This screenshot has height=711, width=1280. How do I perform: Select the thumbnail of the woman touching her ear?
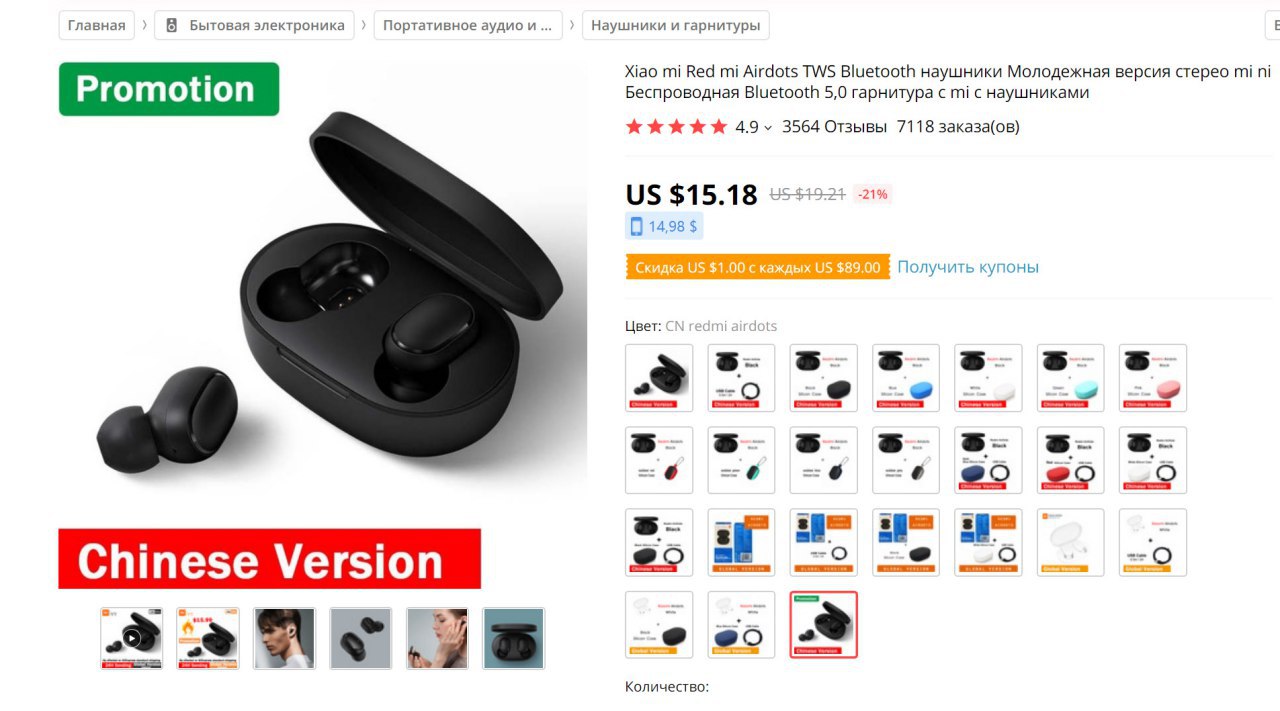(437, 638)
